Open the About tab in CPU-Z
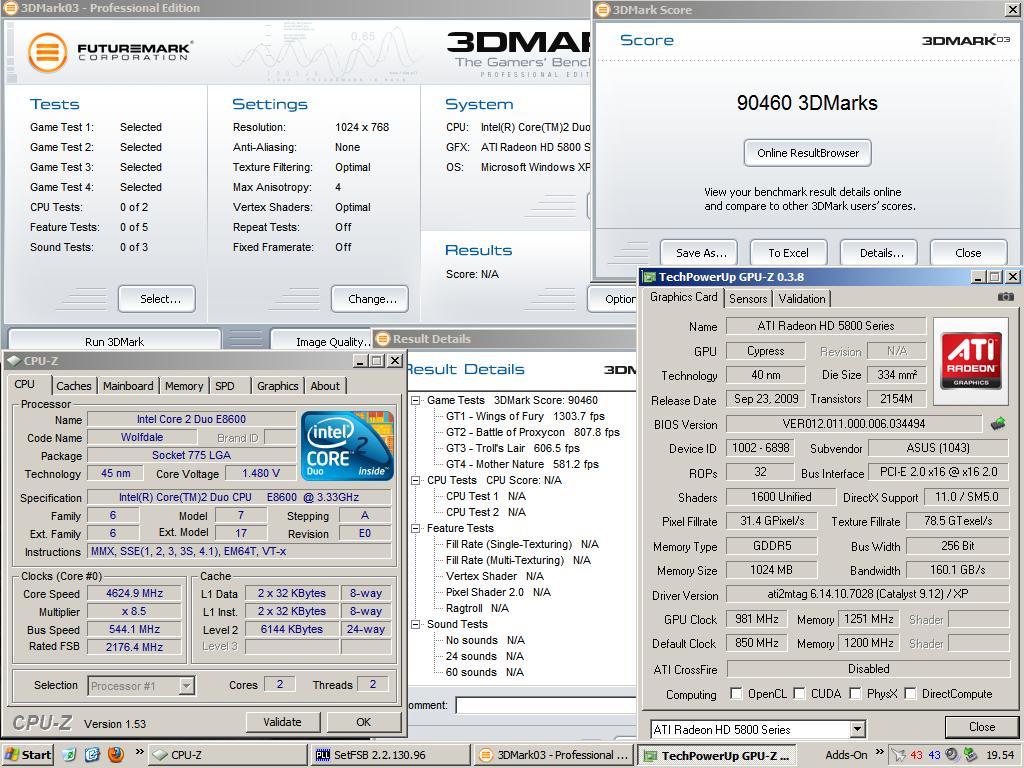 pos(325,386)
